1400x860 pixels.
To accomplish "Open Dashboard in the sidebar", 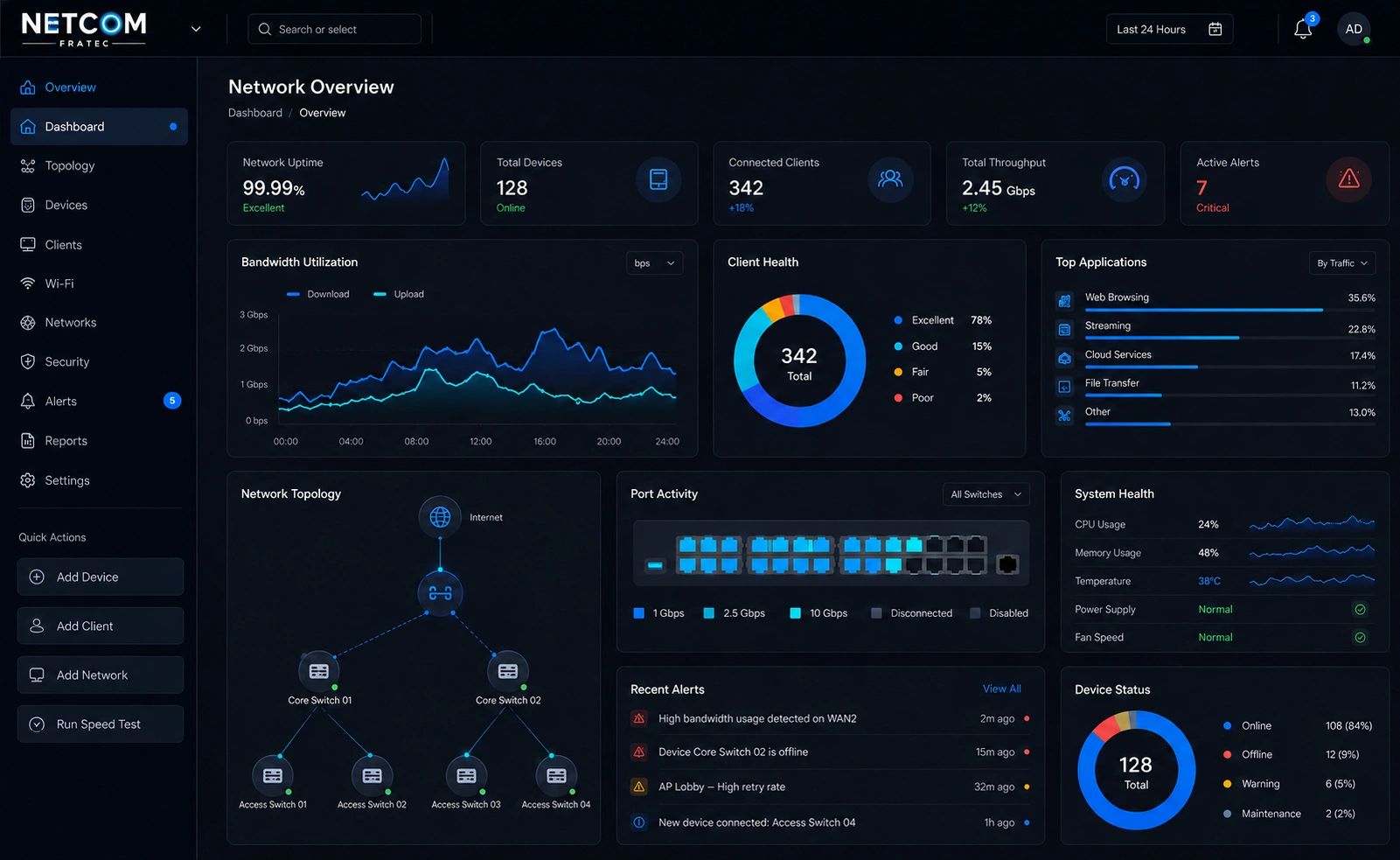I will tap(99, 127).
